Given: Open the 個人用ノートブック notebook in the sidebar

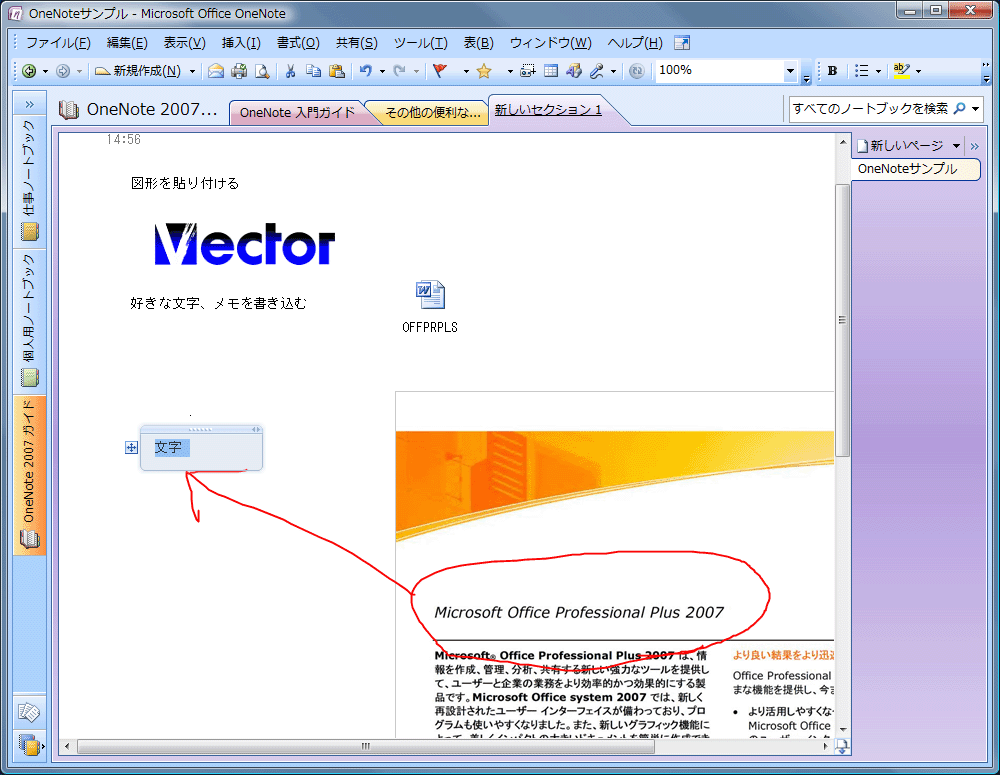Looking at the screenshot, I should point(29,319).
